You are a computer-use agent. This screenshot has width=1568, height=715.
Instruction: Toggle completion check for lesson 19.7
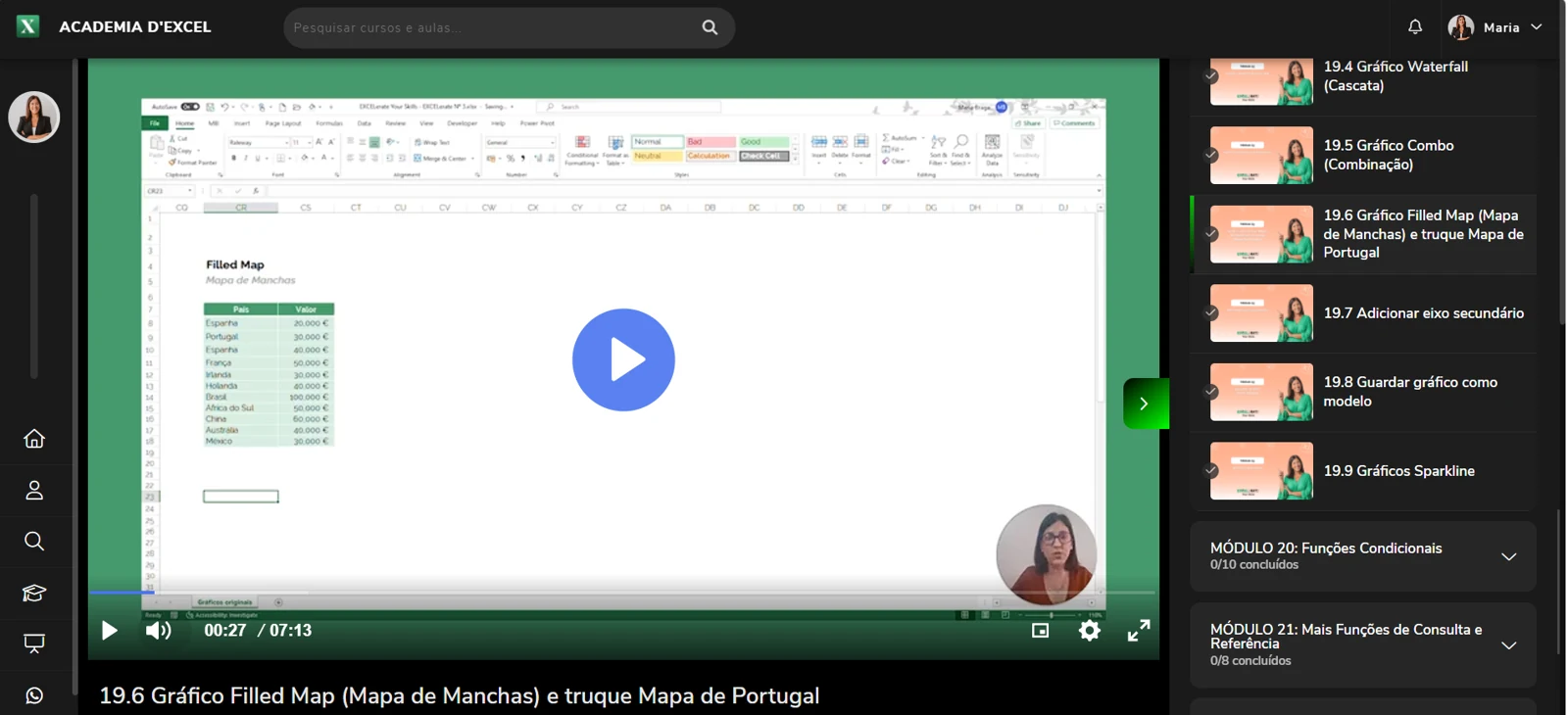pyautogui.click(x=1211, y=313)
